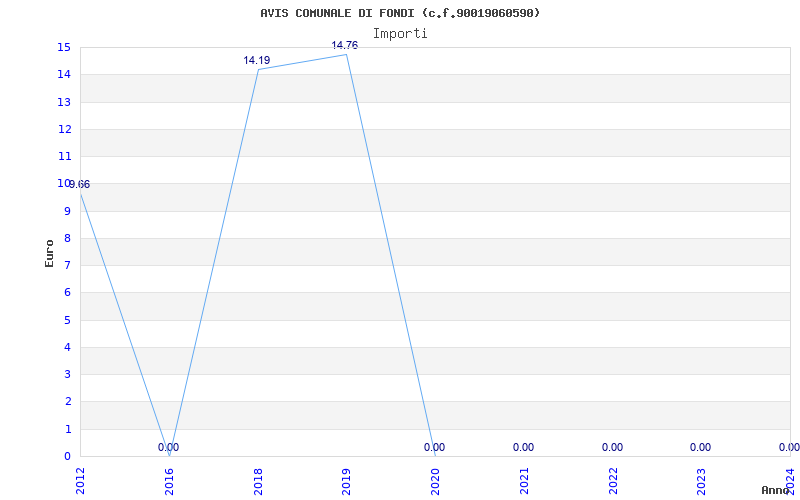Click the 3 tick on Euro axis
This screenshot has height=500, width=800.
pyautogui.click(x=67, y=374)
